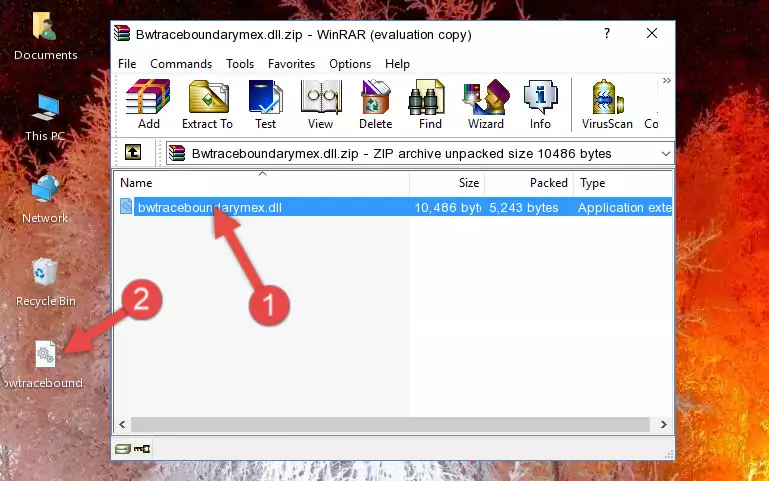Open the archive path dropdown
This screenshot has width=769, height=481.
point(666,153)
